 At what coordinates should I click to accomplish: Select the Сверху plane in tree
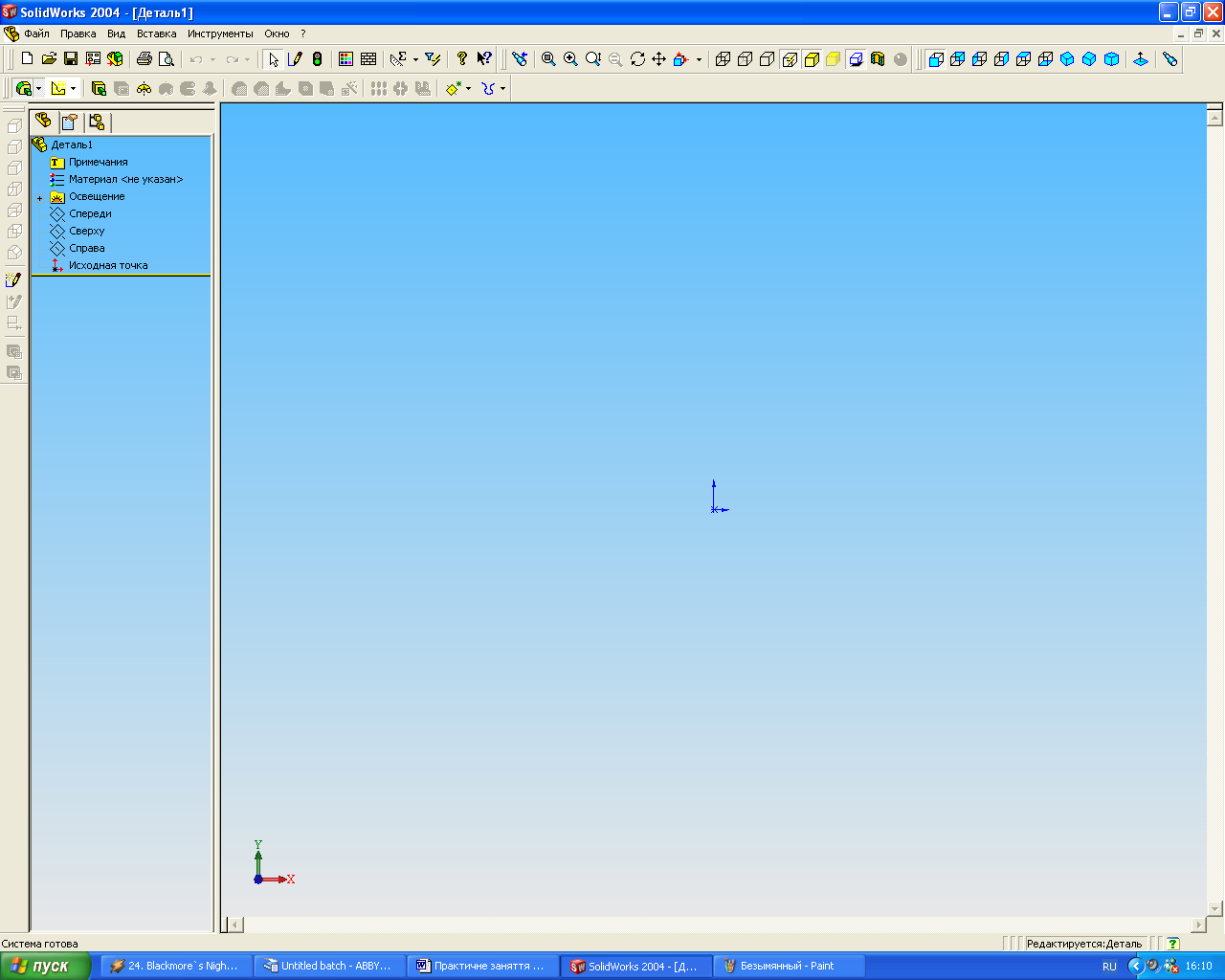click(x=87, y=231)
